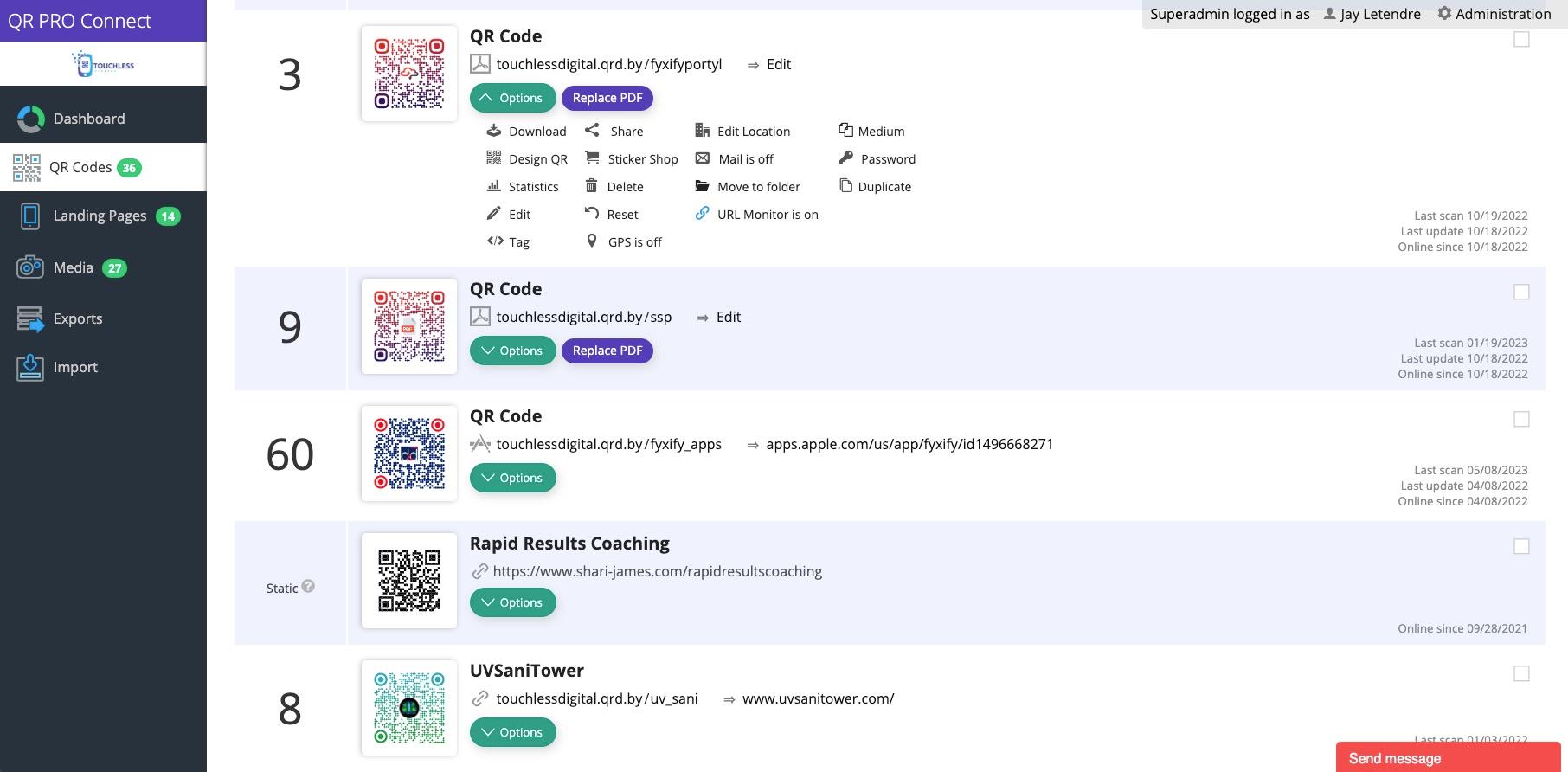This screenshot has width=1568, height=772.
Task: Click blue QR thumbnail for fyxify_apps
Action: (x=409, y=454)
